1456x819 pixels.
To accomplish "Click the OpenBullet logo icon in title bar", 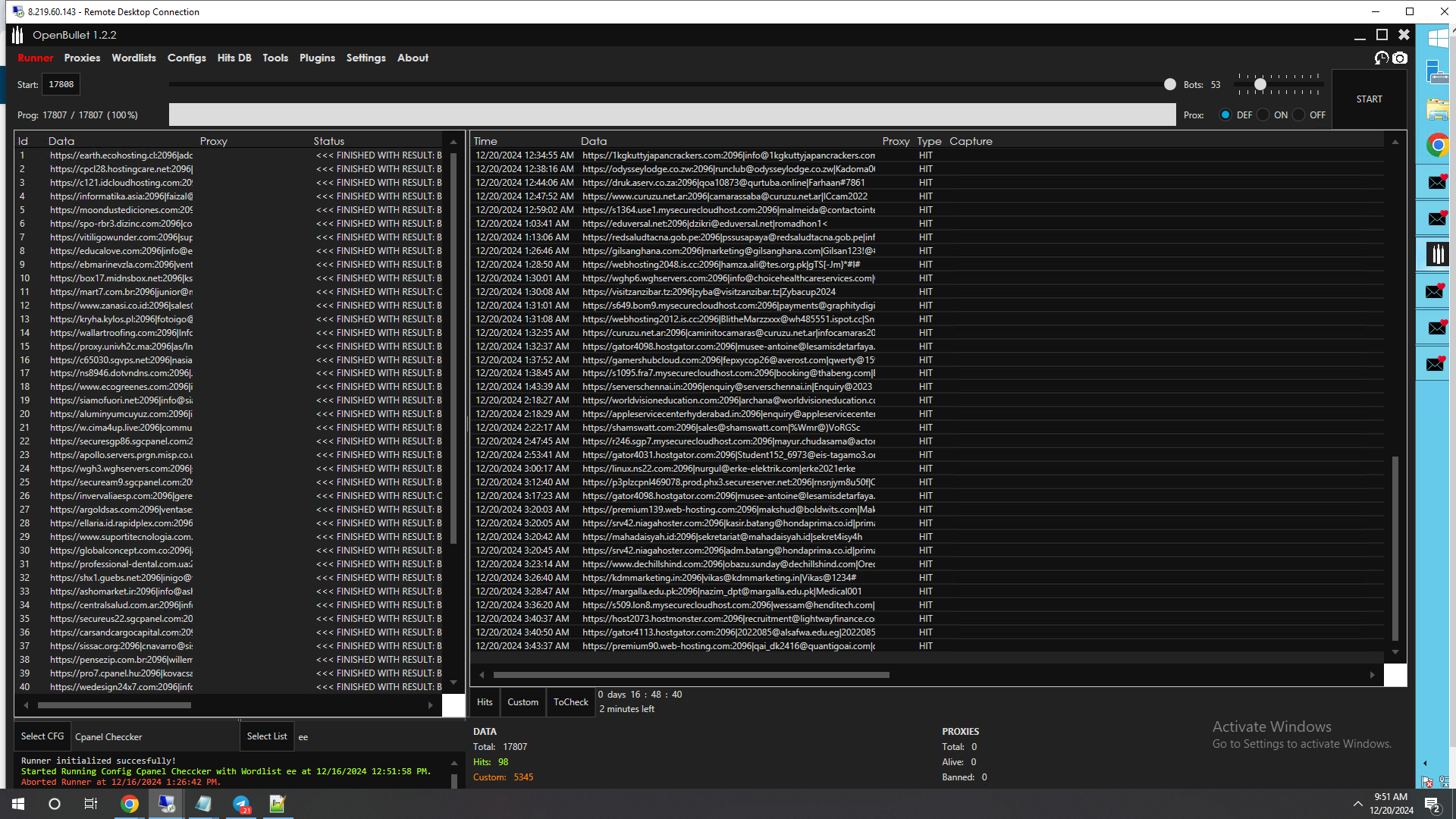I will point(17,35).
